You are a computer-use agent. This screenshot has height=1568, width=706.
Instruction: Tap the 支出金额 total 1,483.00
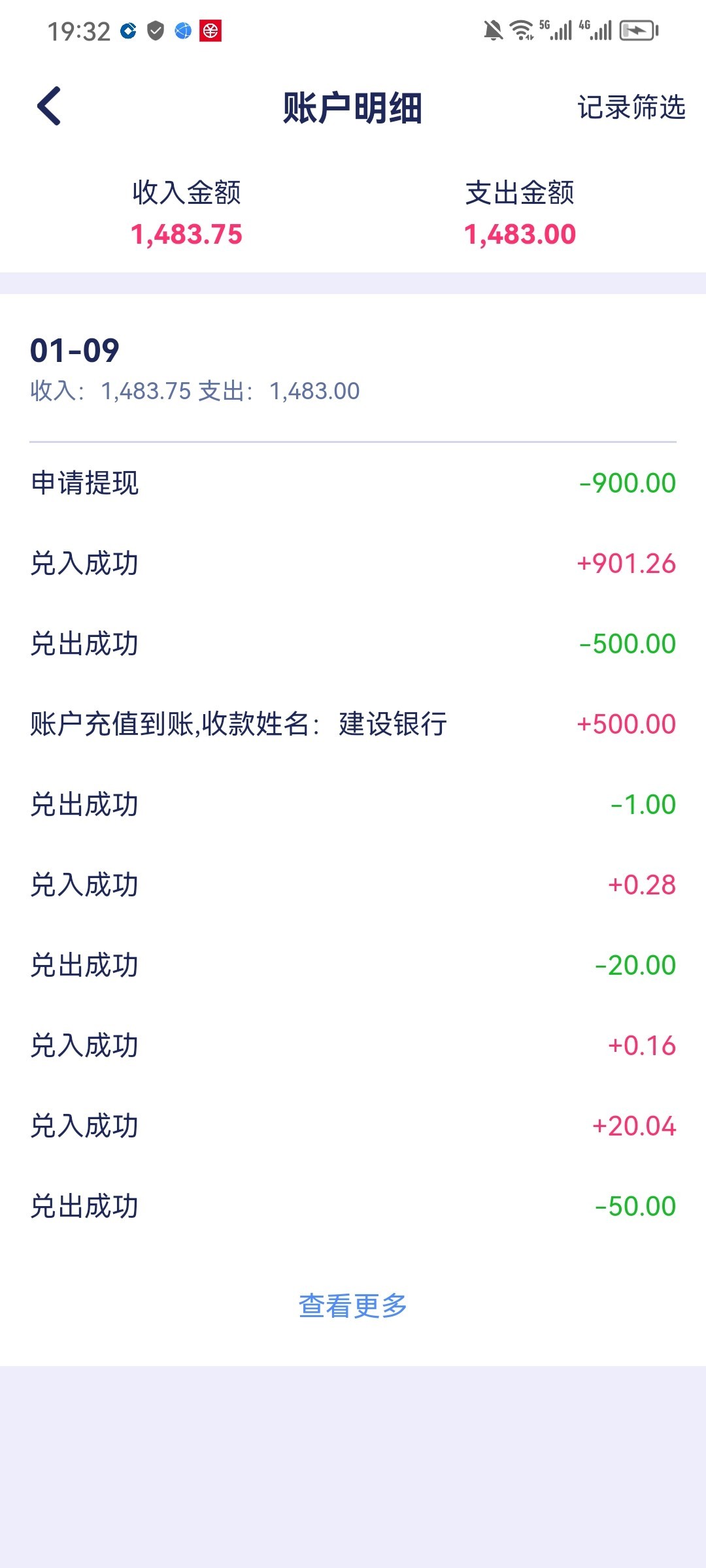(x=520, y=234)
